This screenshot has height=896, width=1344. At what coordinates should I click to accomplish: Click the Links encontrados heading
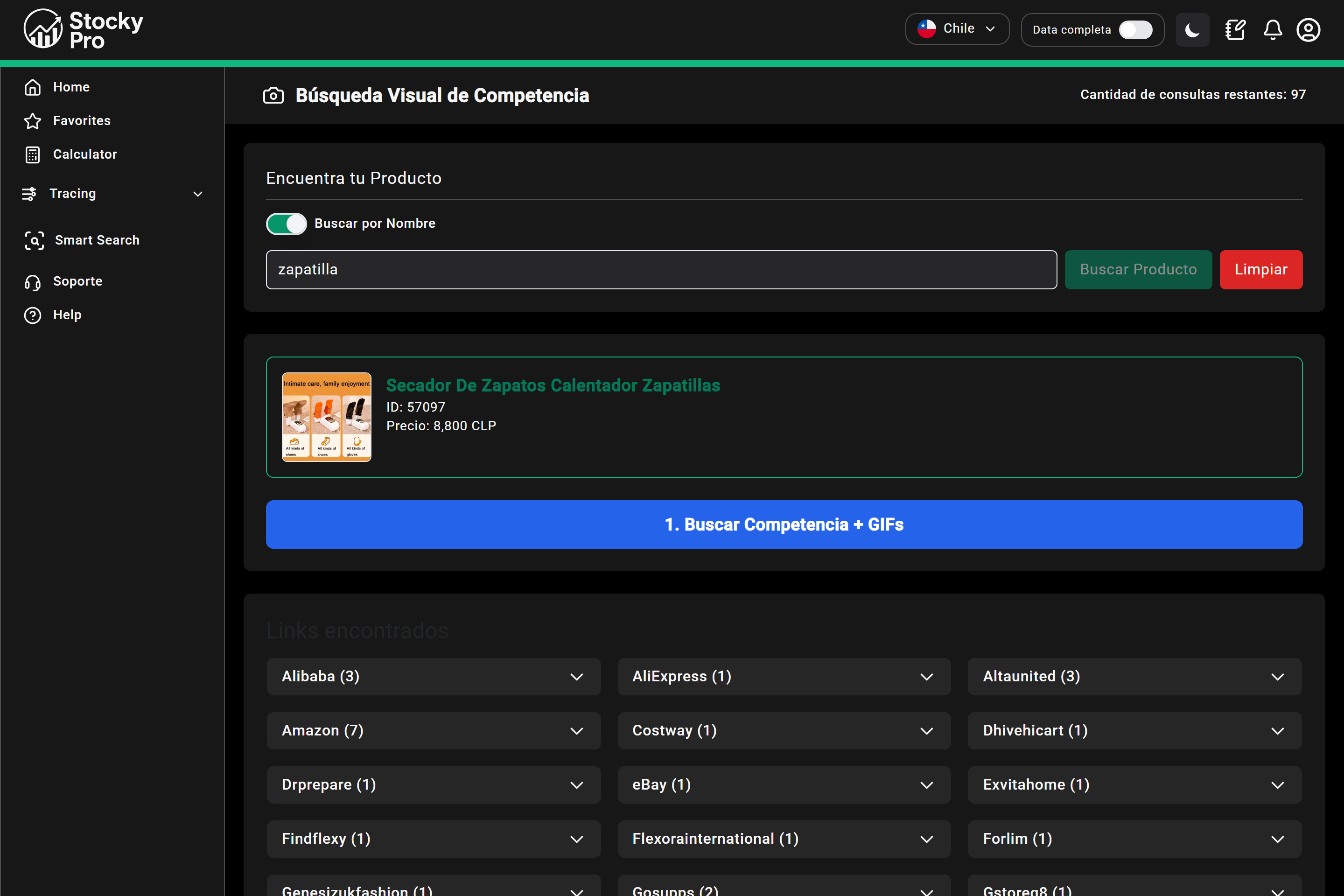(357, 631)
